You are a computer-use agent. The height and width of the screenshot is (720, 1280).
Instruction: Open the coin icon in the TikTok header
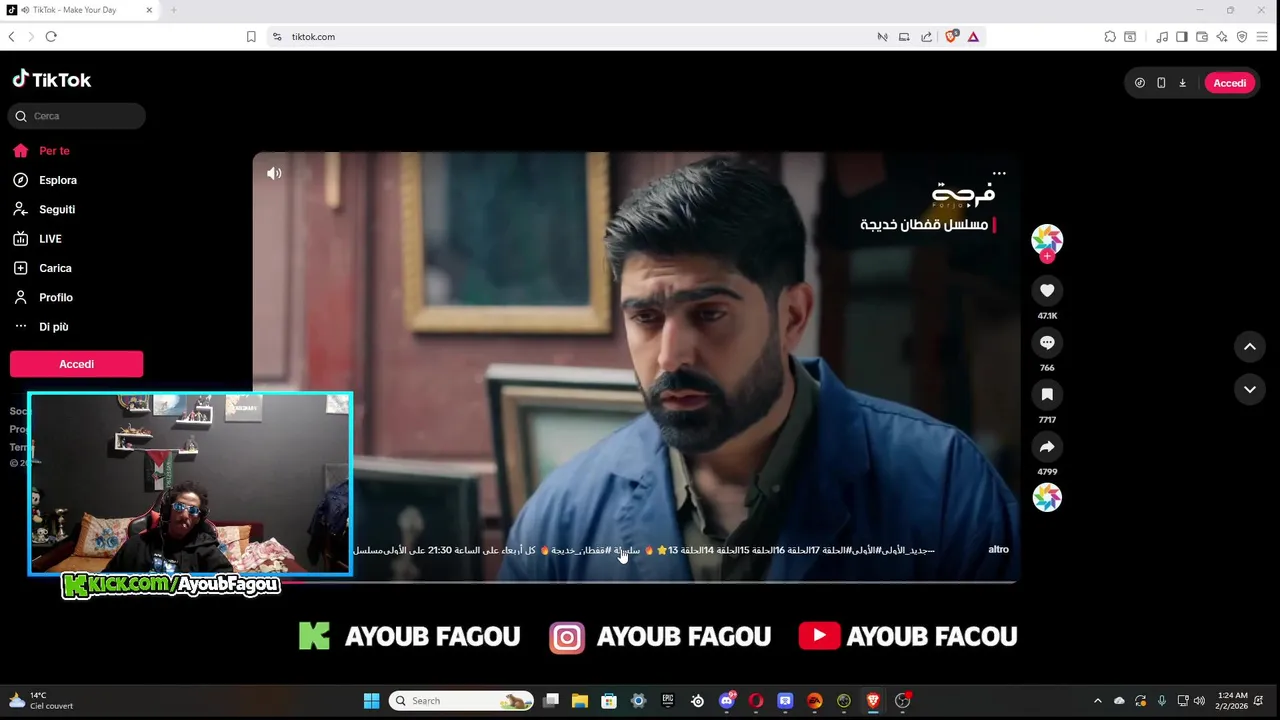(x=1140, y=83)
